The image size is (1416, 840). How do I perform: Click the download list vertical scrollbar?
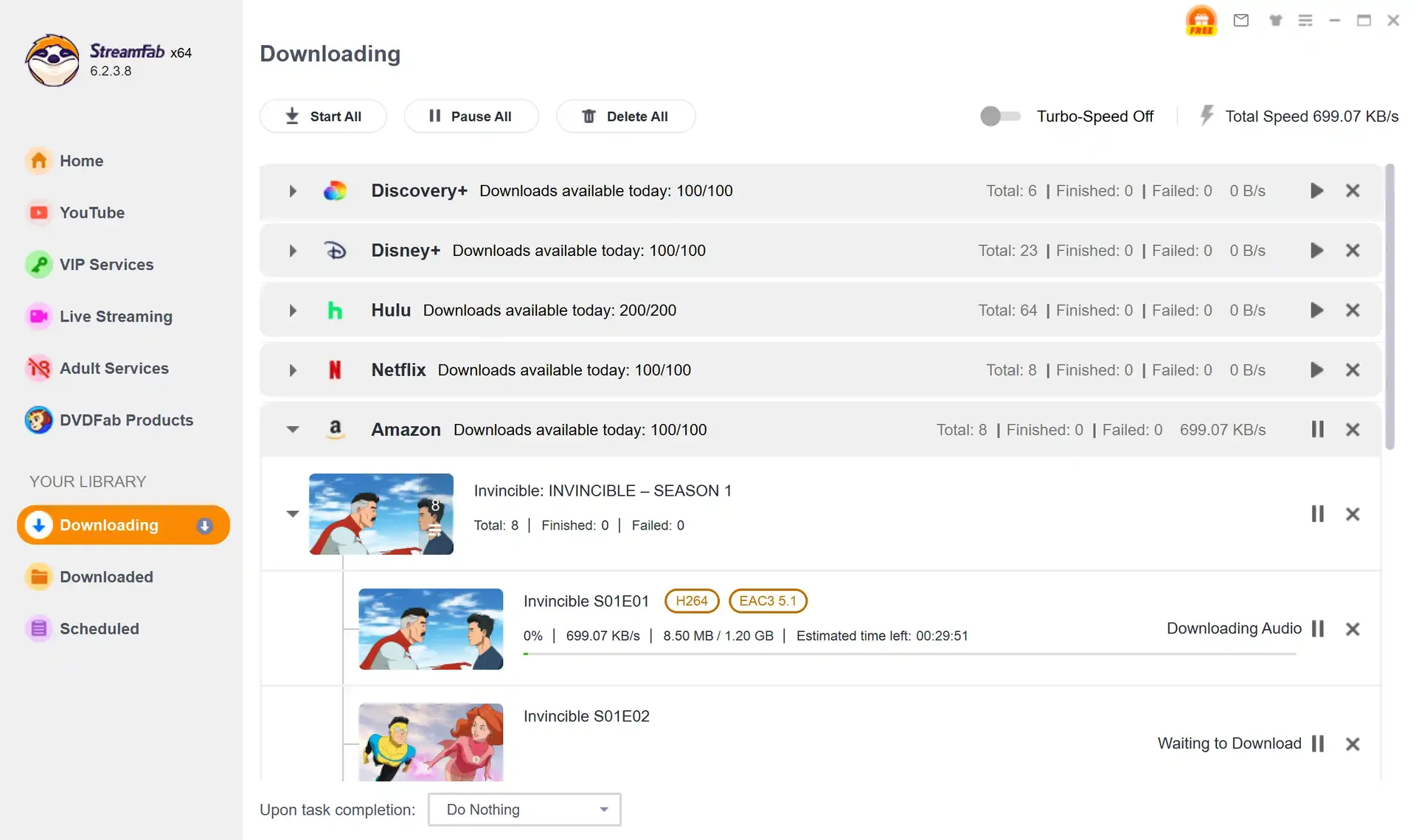click(x=1389, y=307)
